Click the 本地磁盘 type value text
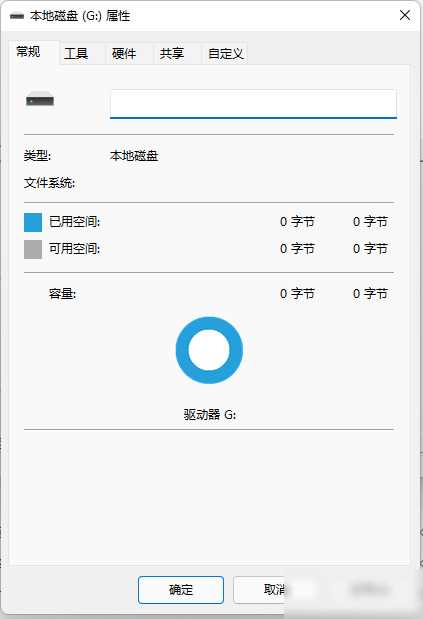 click(x=134, y=156)
